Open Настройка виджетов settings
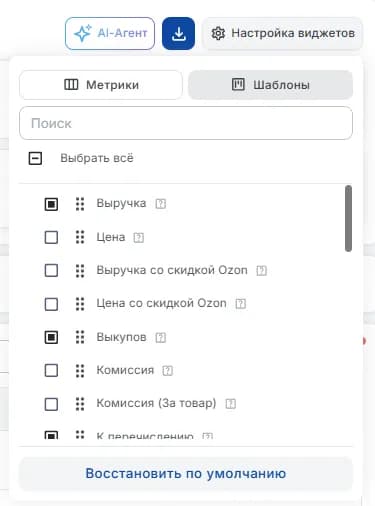Image resolution: width=375 pixels, height=506 pixels. 283,33
